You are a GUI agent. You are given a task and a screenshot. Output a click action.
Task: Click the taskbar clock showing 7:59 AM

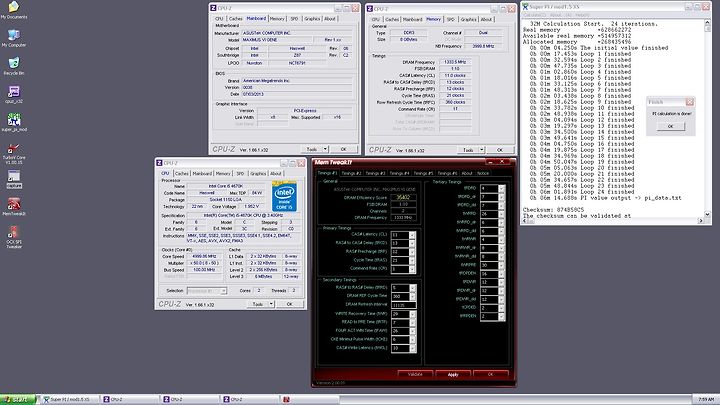pyautogui.click(x=706, y=399)
